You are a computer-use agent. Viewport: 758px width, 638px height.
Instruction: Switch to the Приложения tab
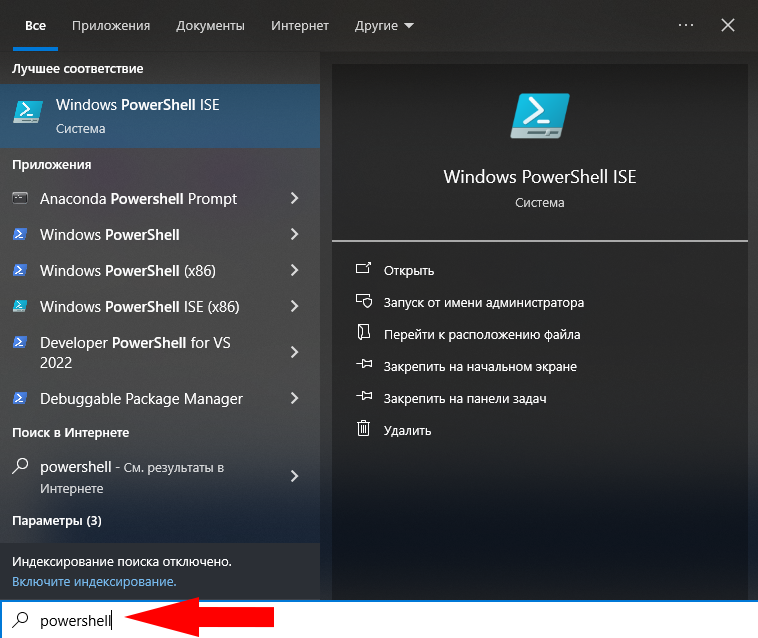pyautogui.click(x=111, y=25)
